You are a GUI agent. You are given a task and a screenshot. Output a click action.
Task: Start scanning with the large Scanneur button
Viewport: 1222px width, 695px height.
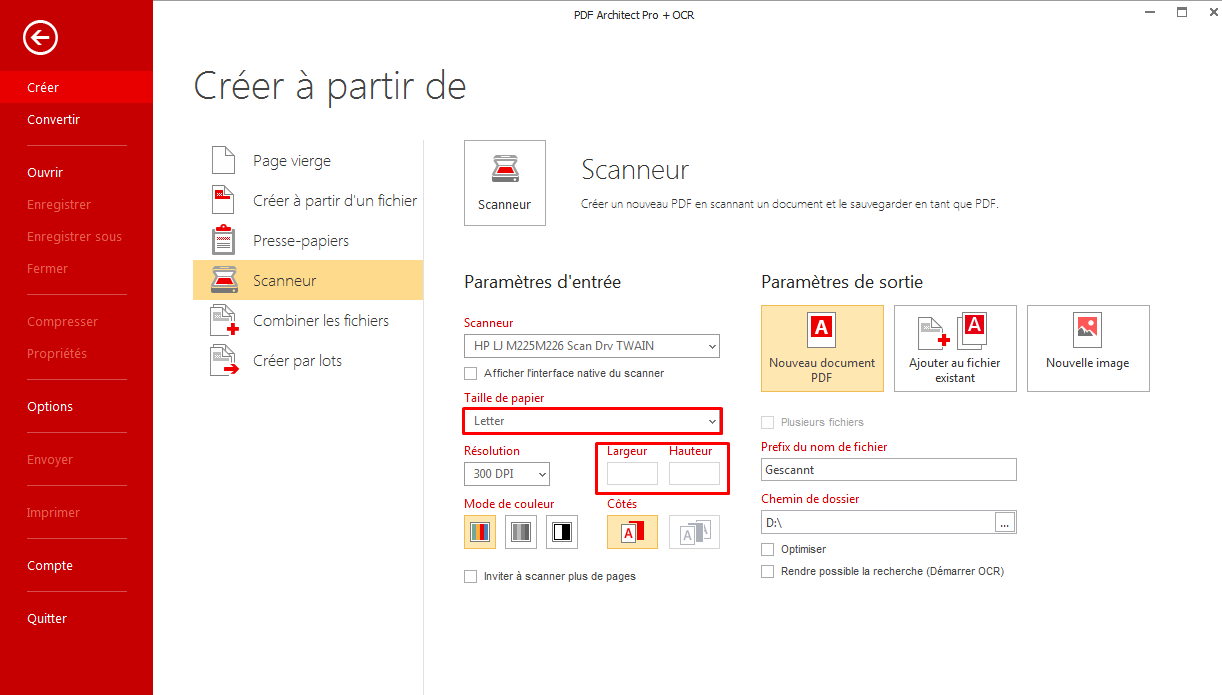point(505,183)
